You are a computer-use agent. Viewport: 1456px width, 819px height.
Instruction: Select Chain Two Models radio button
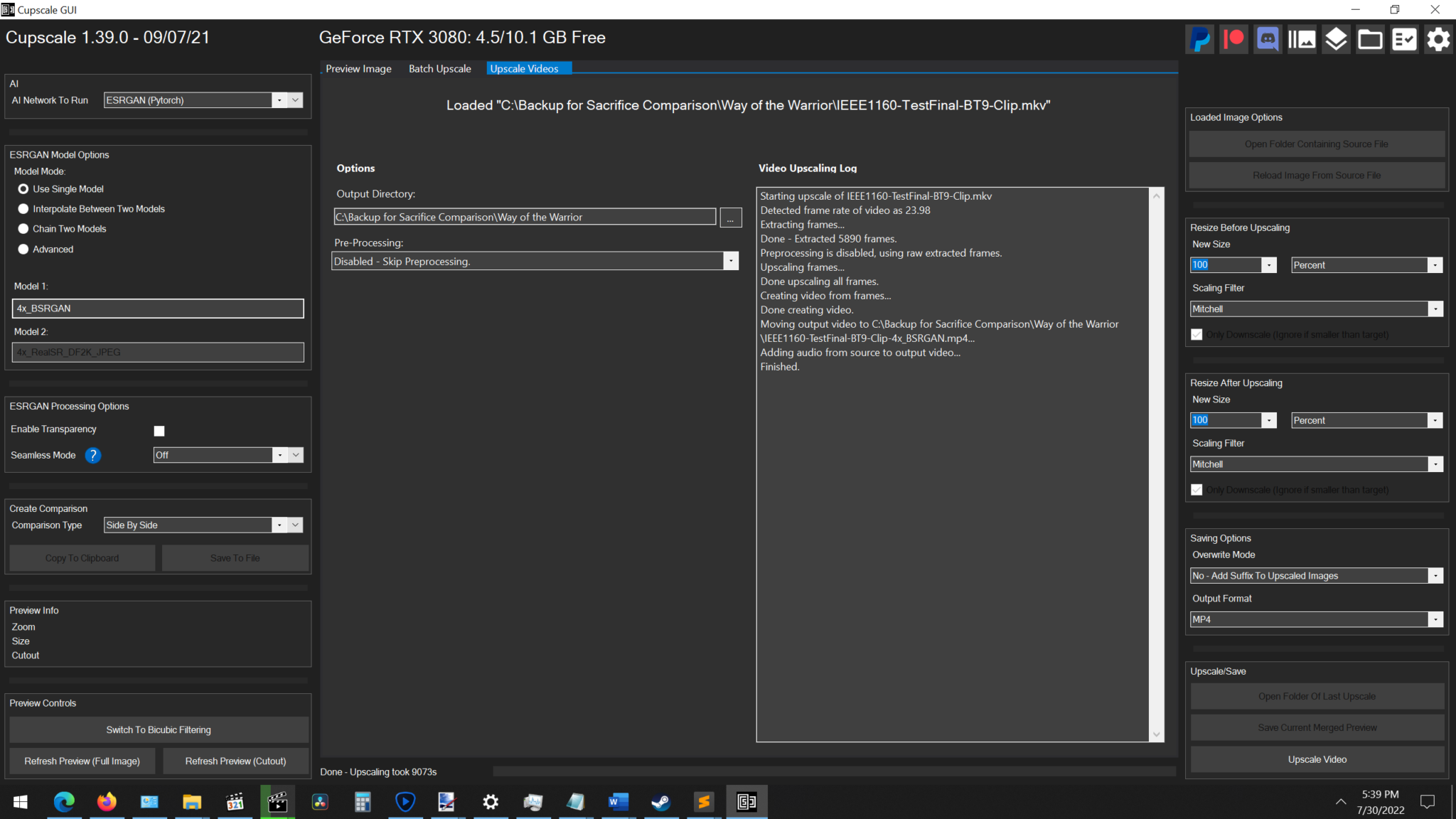tap(23, 229)
